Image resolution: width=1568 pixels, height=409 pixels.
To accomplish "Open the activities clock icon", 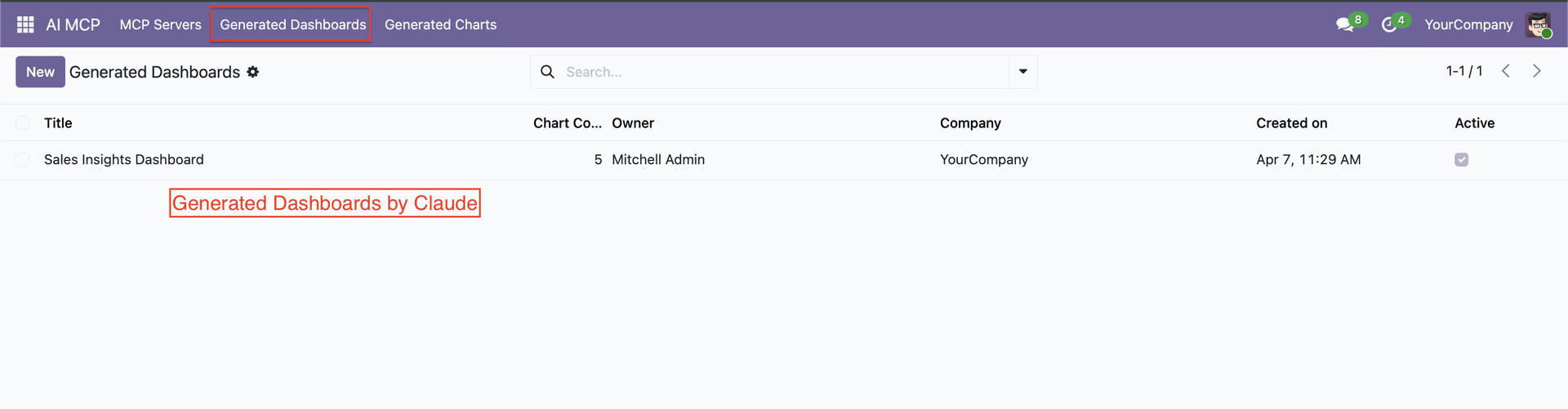I will point(1388,24).
